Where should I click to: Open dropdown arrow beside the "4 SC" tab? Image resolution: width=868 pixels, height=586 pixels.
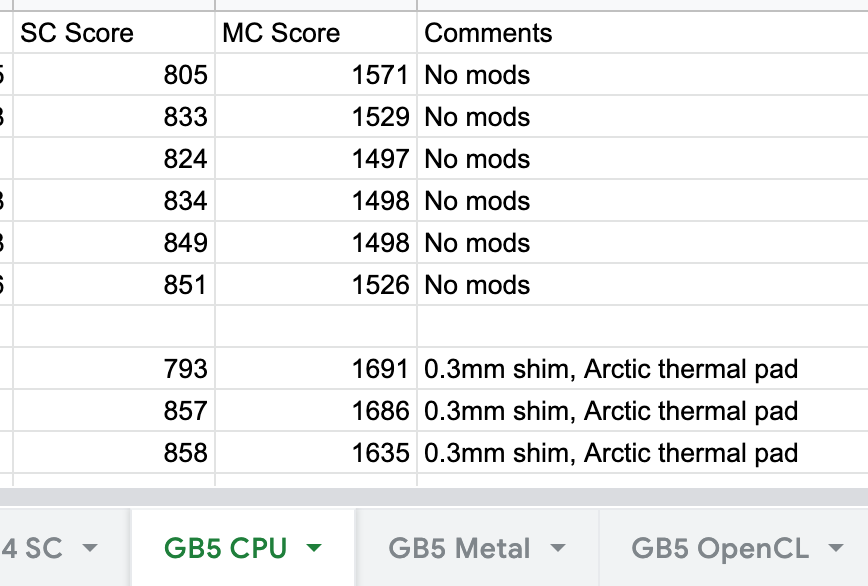click(90, 548)
